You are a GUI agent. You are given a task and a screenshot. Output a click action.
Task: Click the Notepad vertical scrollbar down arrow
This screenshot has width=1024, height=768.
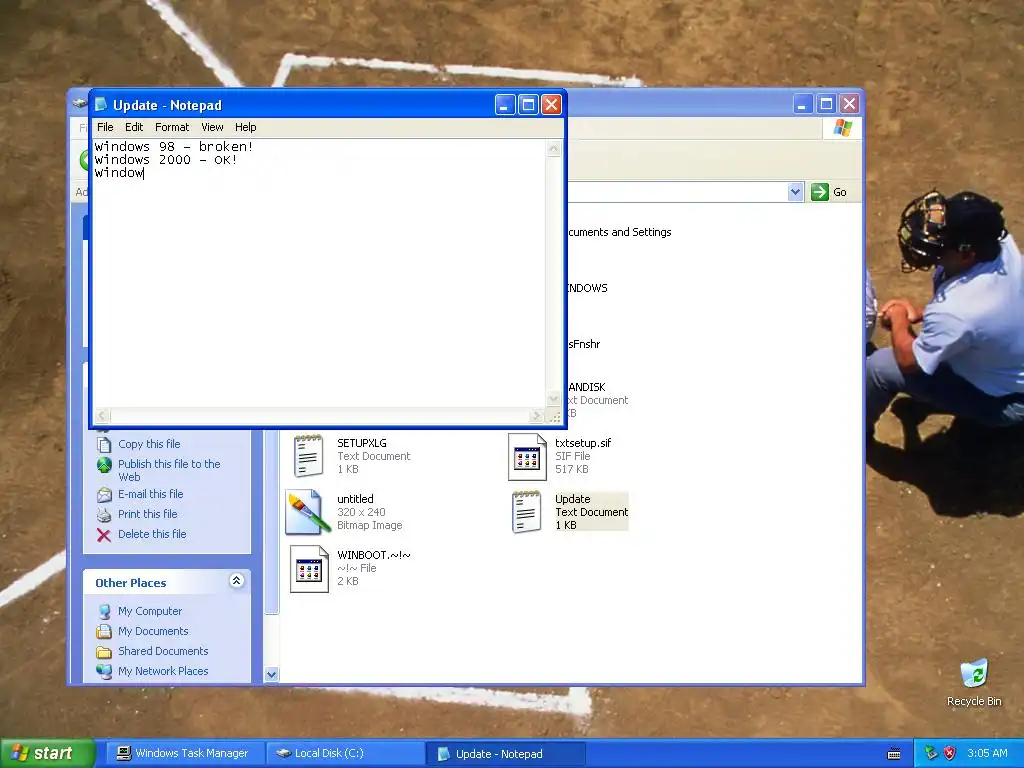coord(553,398)
